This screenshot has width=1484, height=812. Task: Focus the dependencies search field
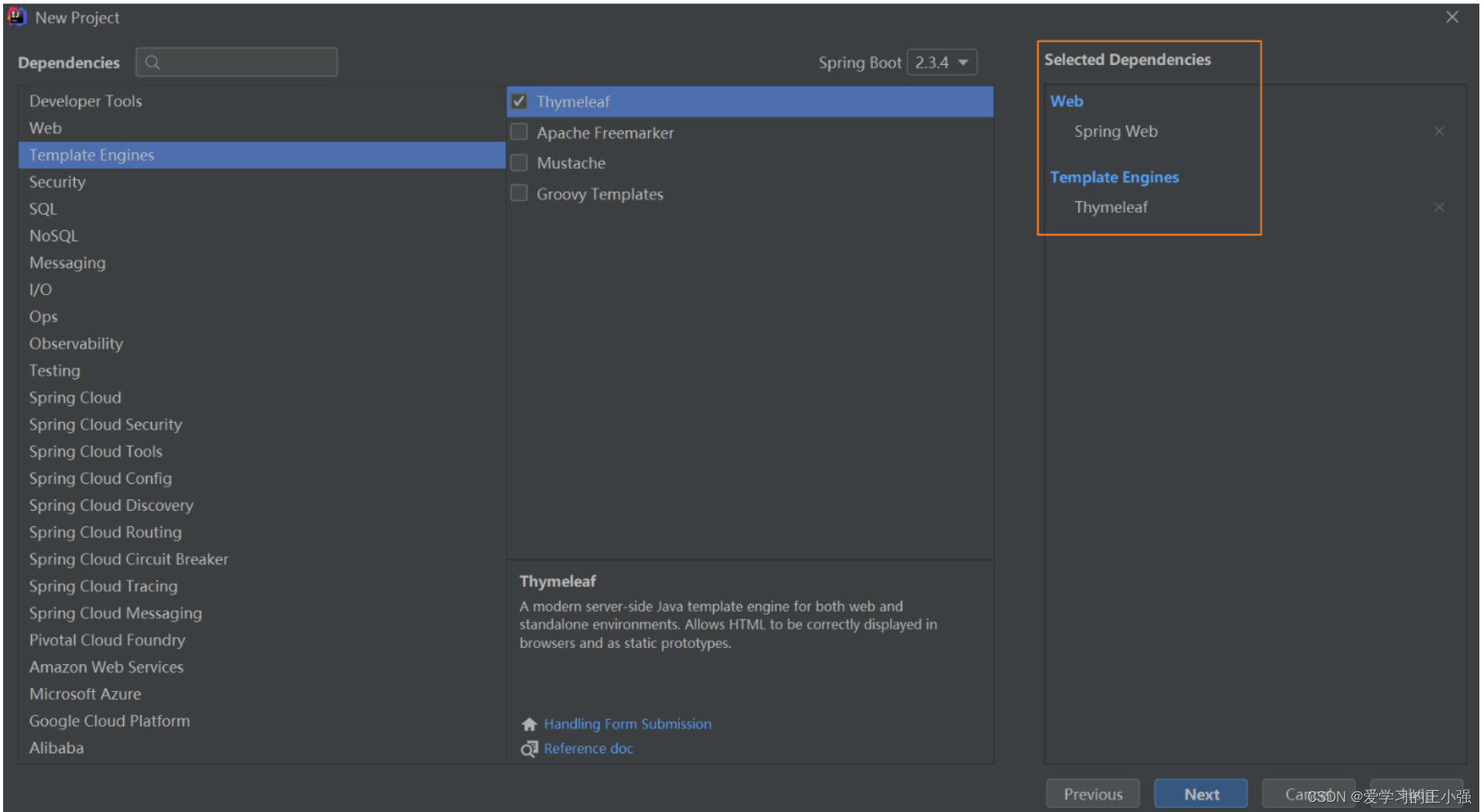(236, 63)
